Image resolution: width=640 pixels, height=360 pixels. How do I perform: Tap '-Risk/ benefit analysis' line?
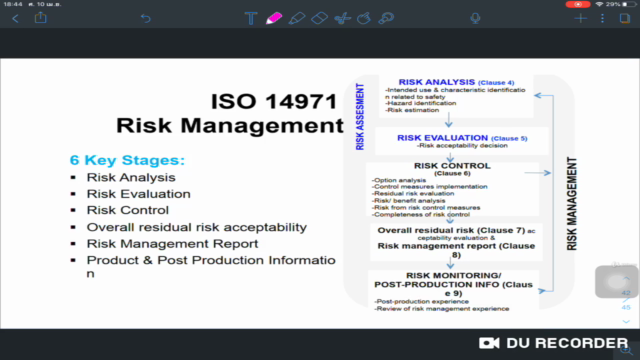[408, 201]
